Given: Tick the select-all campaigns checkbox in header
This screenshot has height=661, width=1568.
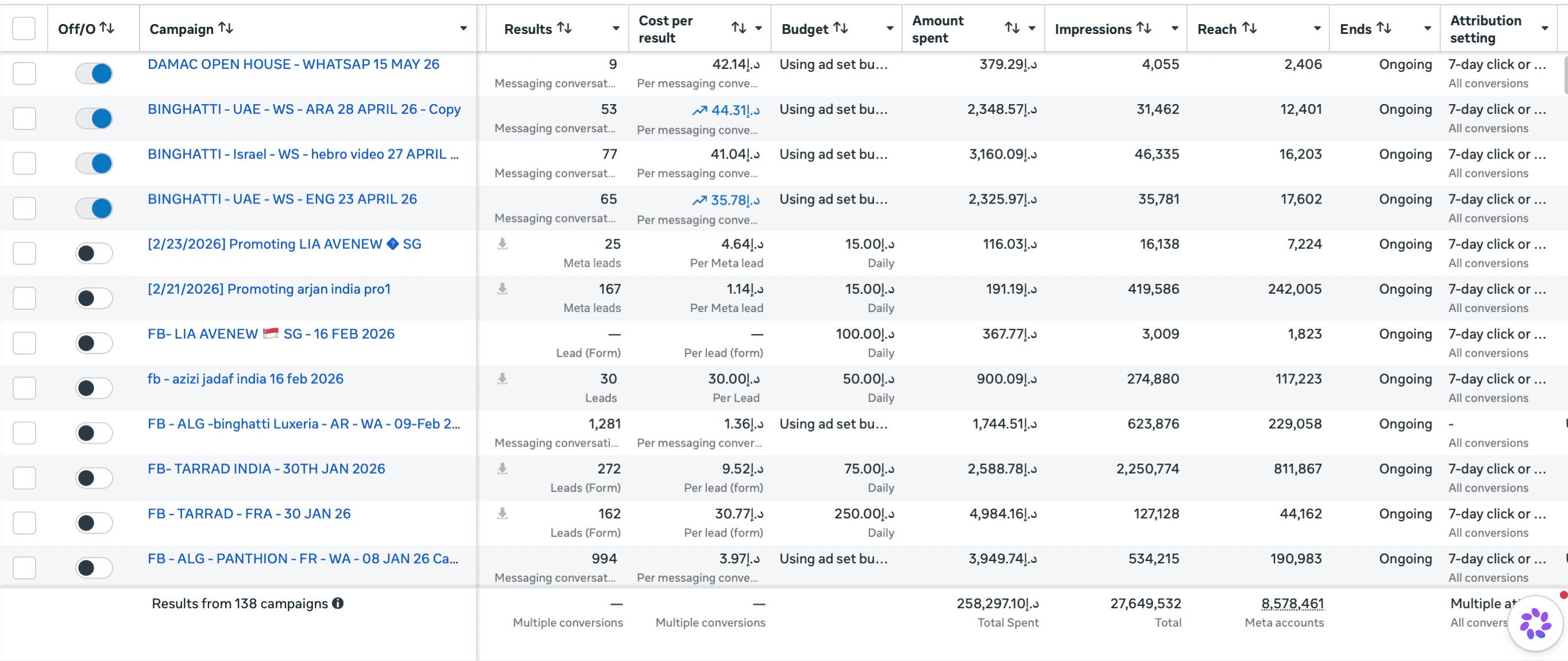Looking at the screenshot, I should coord(24,28).
